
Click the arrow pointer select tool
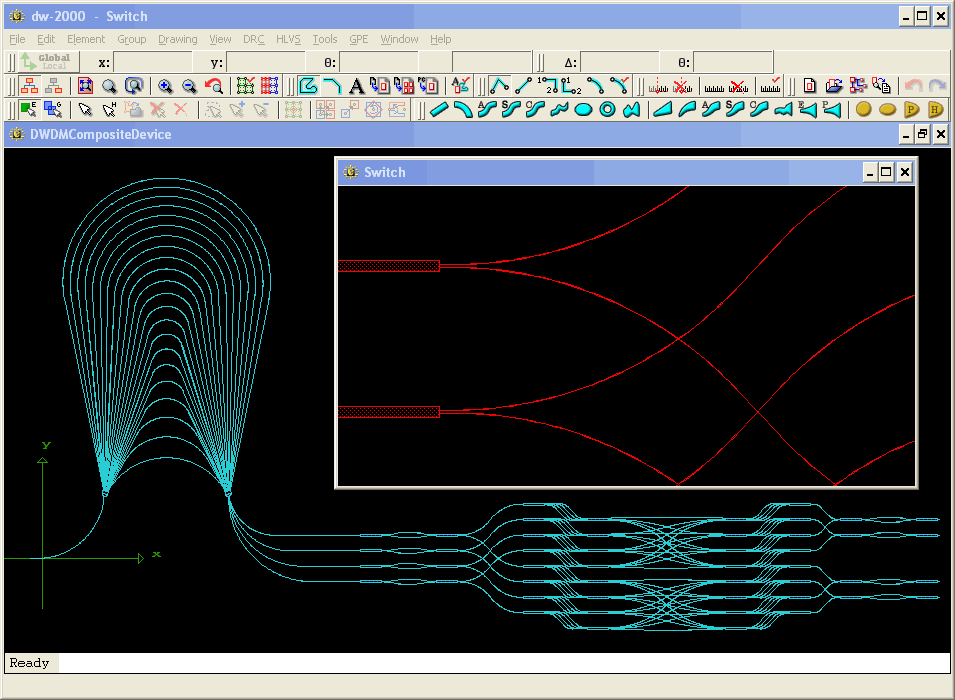[85, 110]
